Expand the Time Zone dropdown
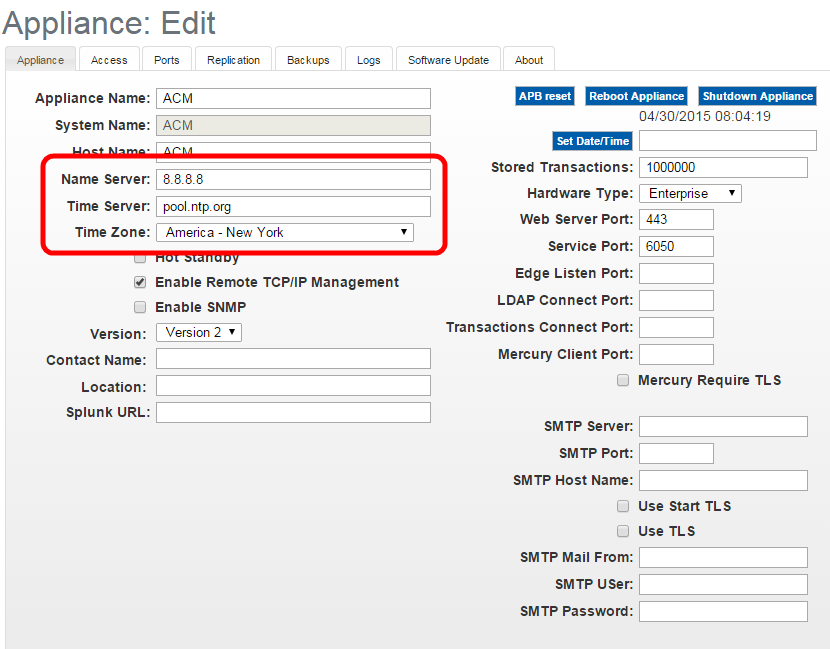 coord(285,232)
